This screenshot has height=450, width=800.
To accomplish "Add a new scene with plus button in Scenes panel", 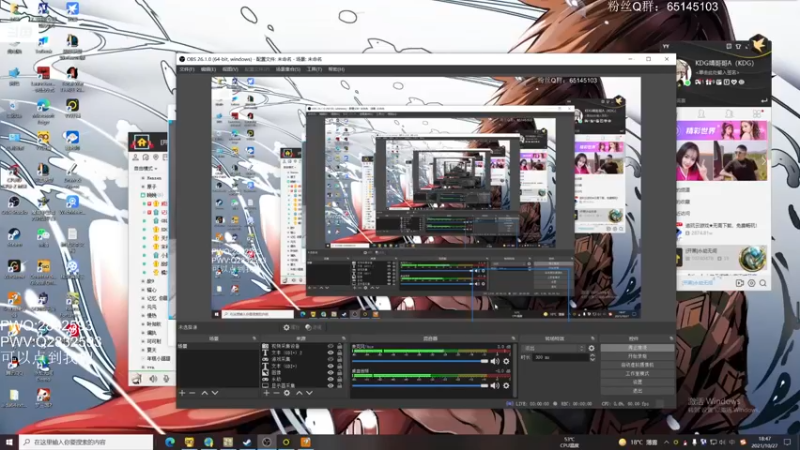I will (x=182, y=393).
